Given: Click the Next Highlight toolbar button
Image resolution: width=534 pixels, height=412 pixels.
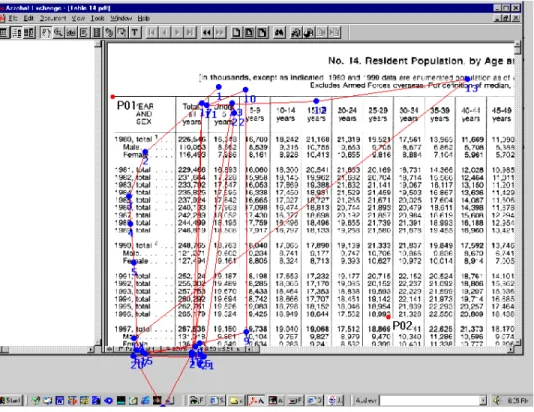Looking at the screenshot, I should coord(334,33).
